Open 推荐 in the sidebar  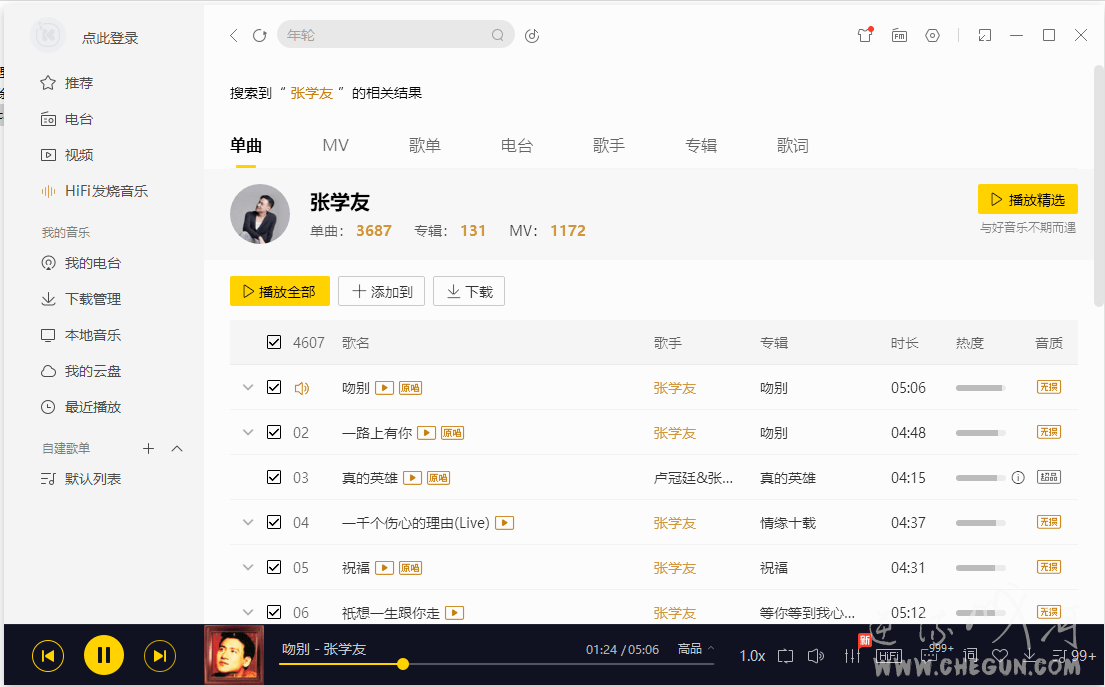67,83
